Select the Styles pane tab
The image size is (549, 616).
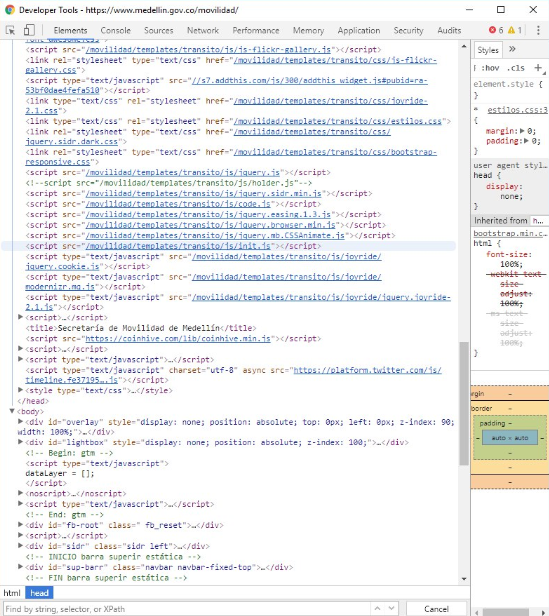click(x=488, y=50)
